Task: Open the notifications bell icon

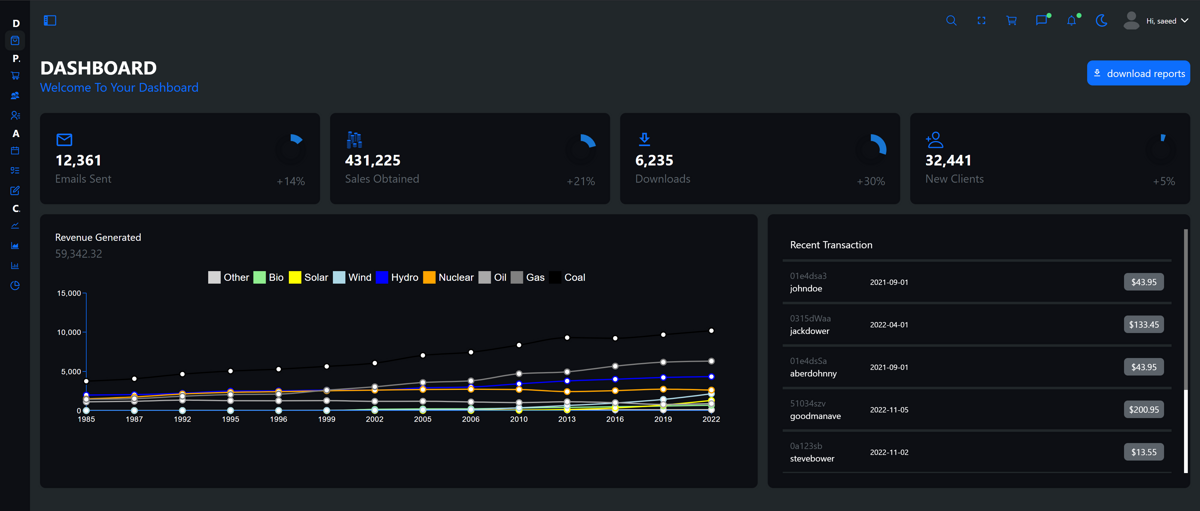Action: [x=1072, y=20]
